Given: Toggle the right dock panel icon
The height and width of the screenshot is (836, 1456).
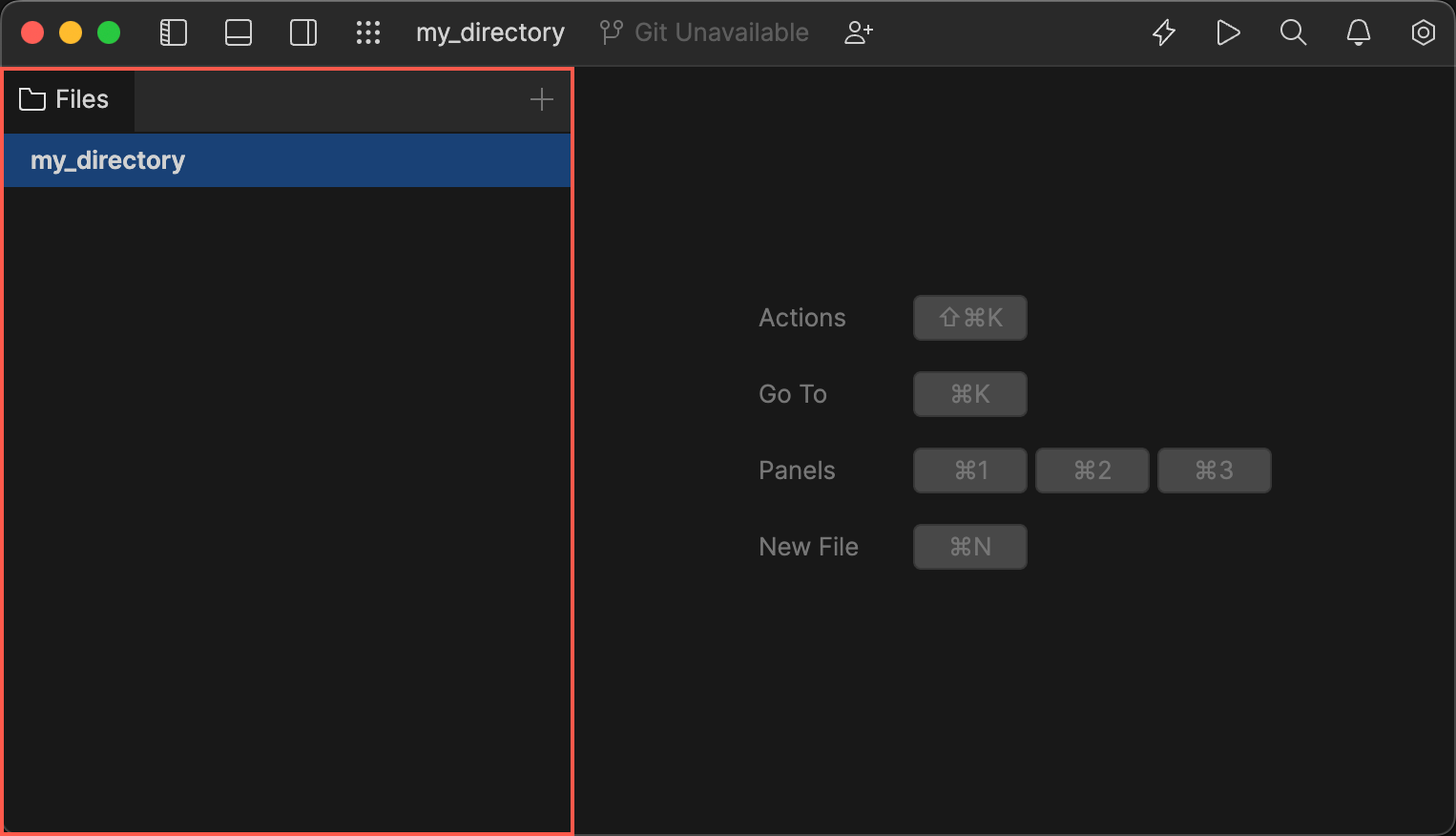Looking at the screenshot, I should 302,31.
